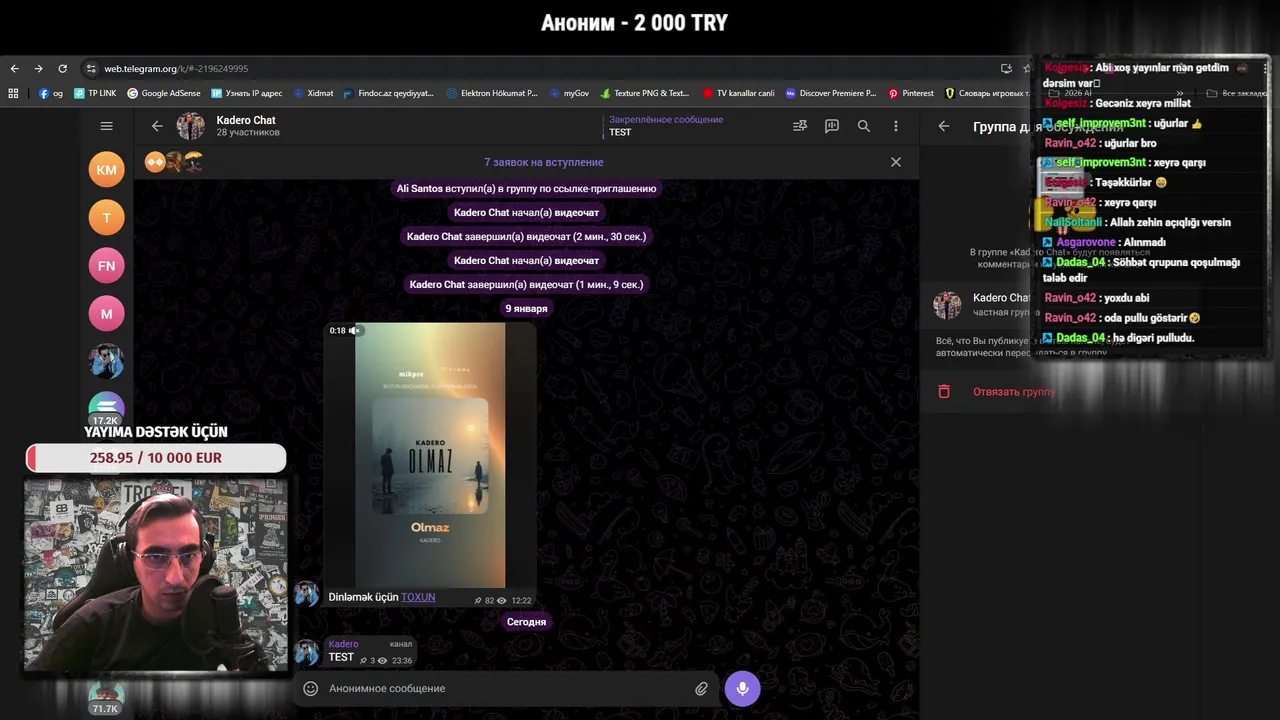
Task: Open the Texture PNG & Text bookmark
Action: (x=645, y=93)
